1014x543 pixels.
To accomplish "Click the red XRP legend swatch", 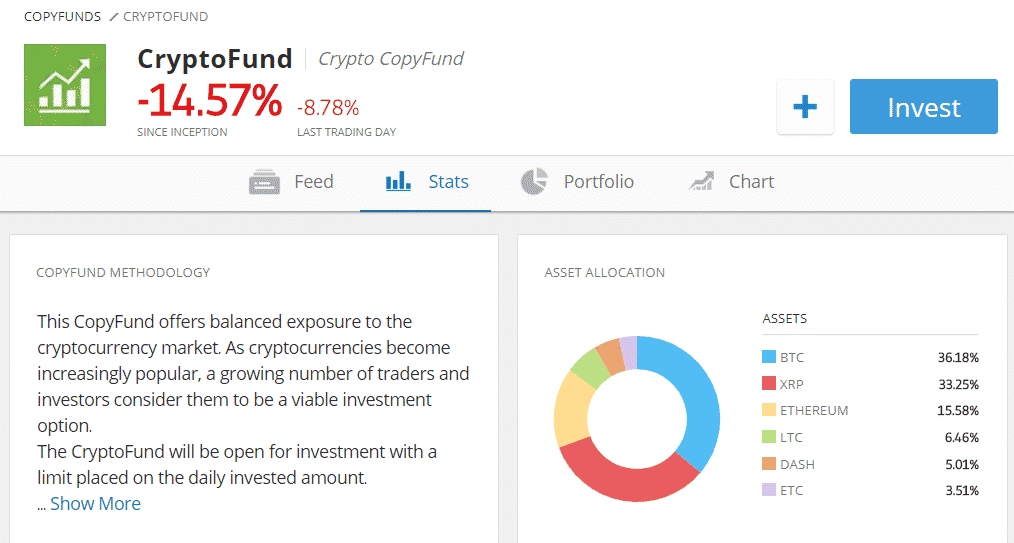I will pos(769,384).
